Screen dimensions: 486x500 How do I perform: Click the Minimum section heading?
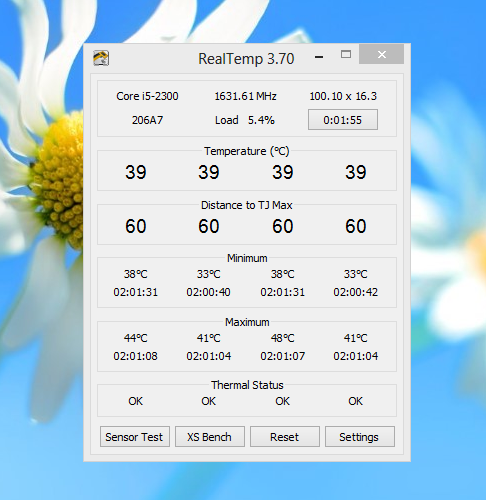tap(247, 258)
